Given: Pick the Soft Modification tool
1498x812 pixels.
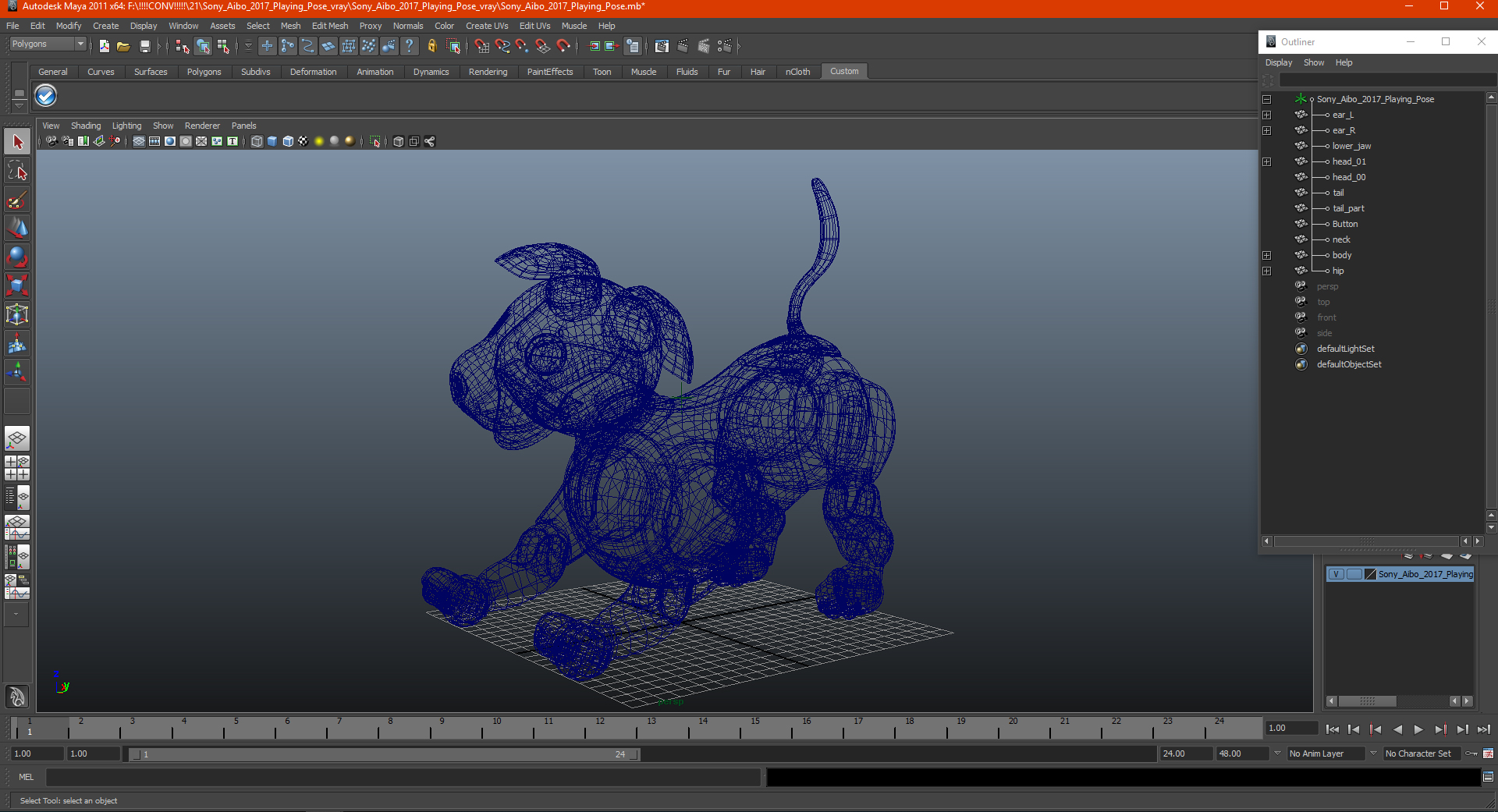Looking at the screenshot, I should click(17, 343).
